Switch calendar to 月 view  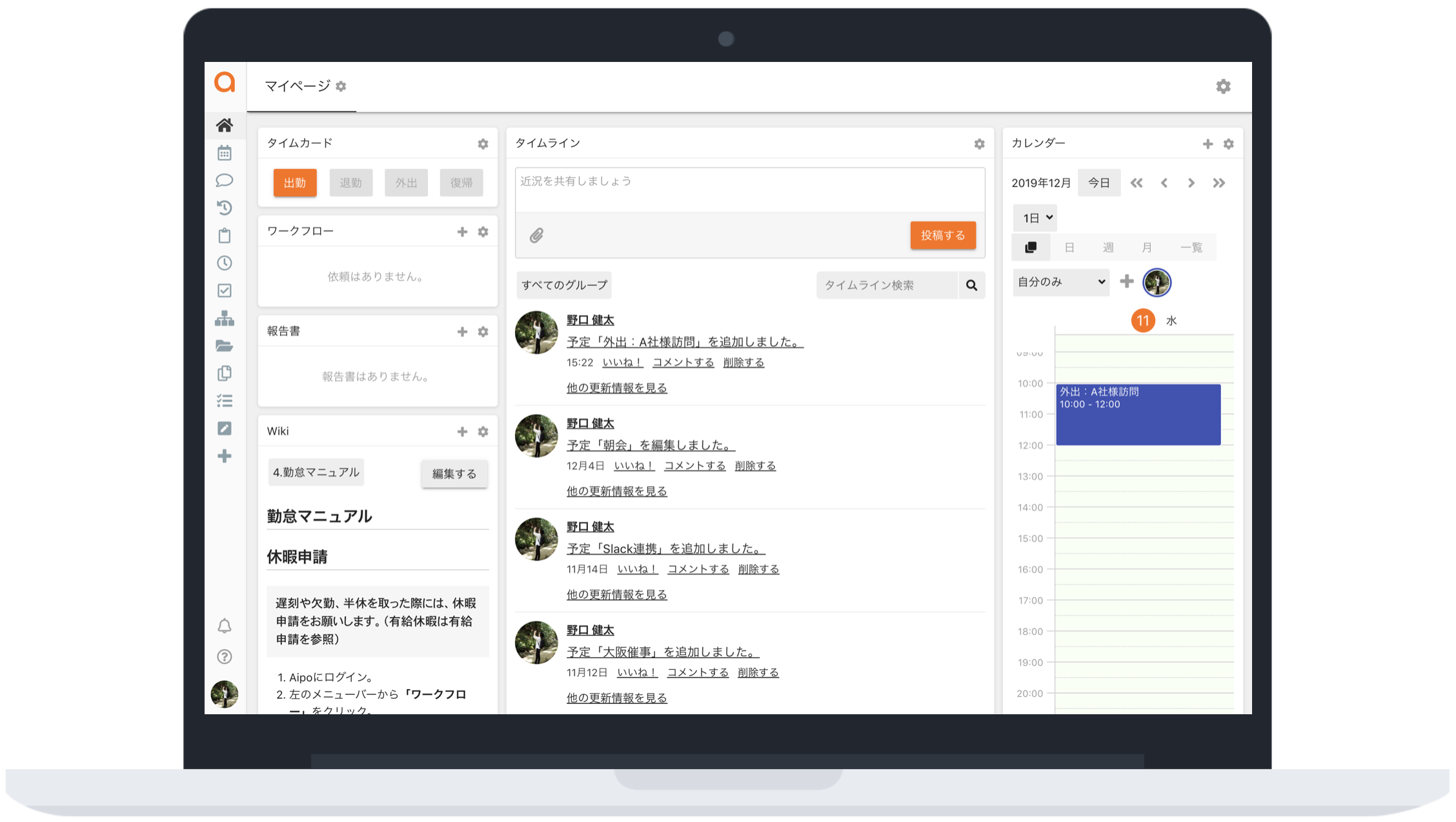(x=1147, y=248)
